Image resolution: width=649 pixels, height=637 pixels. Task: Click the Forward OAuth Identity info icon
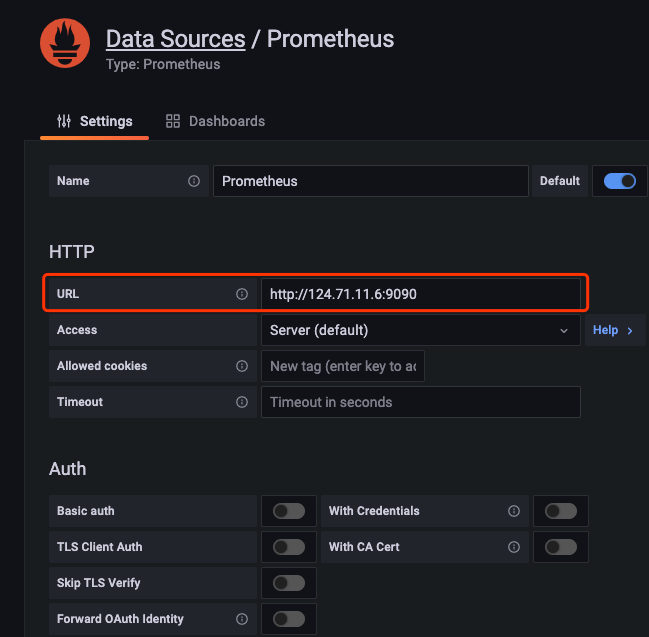pos(241,619)
